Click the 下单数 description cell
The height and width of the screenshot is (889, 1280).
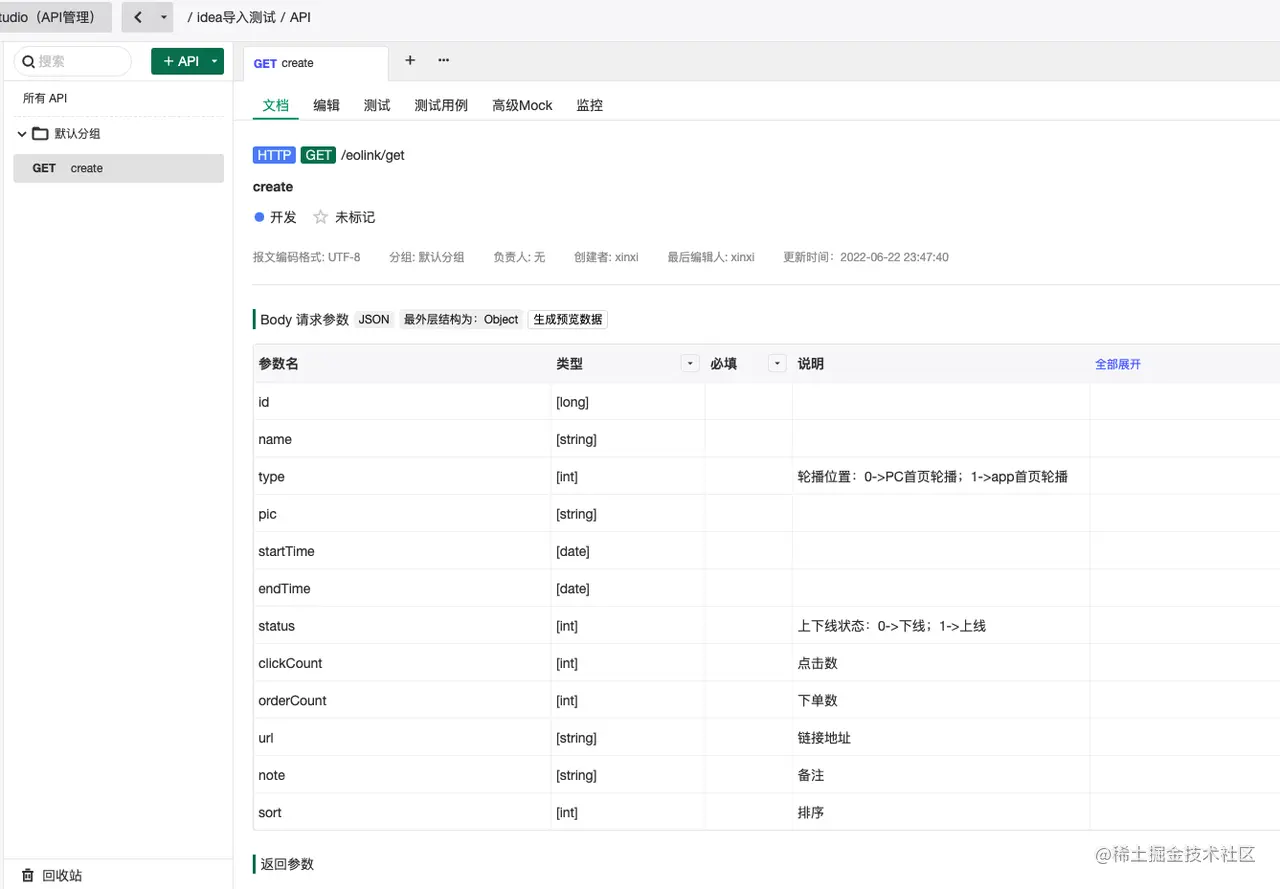pos(818,701)
